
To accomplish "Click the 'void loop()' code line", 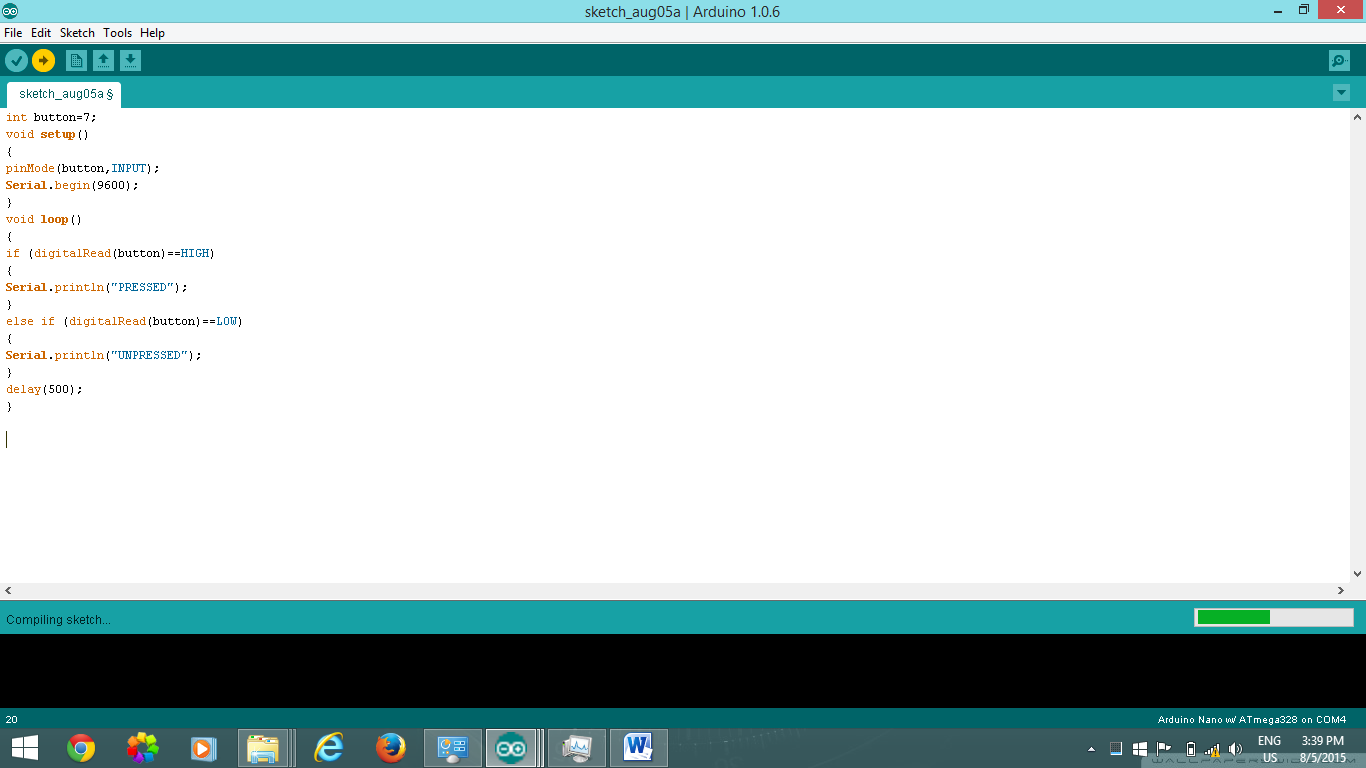I will point(43,219).
